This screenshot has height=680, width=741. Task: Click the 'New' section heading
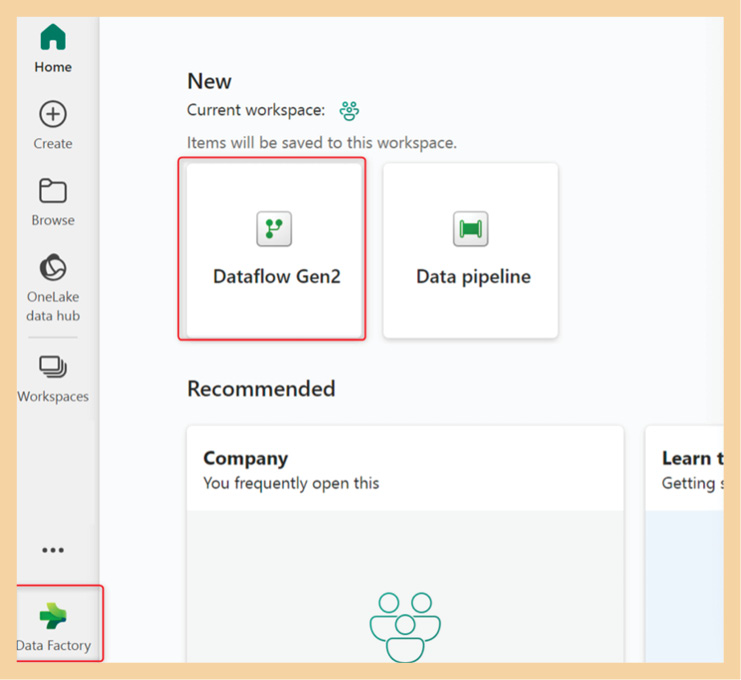(x=209, y=81)
